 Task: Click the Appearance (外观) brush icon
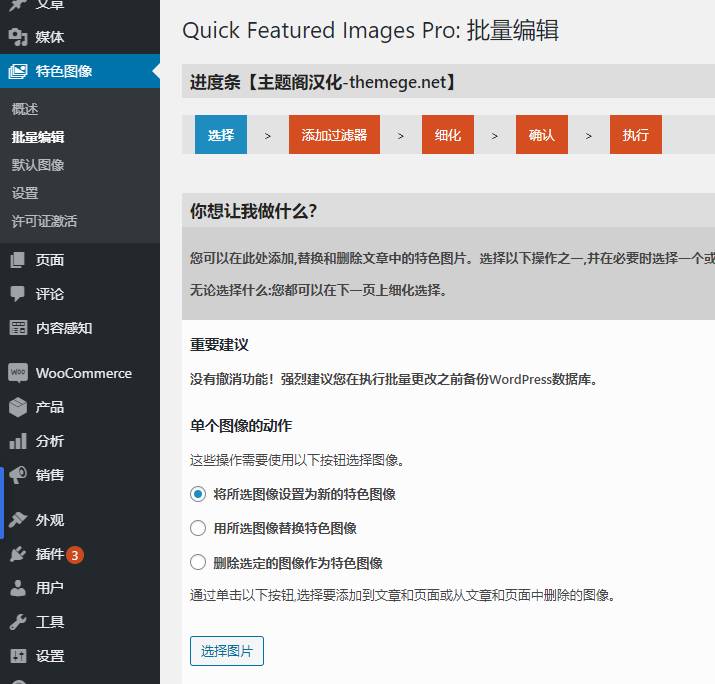click(x=18, y=519)
